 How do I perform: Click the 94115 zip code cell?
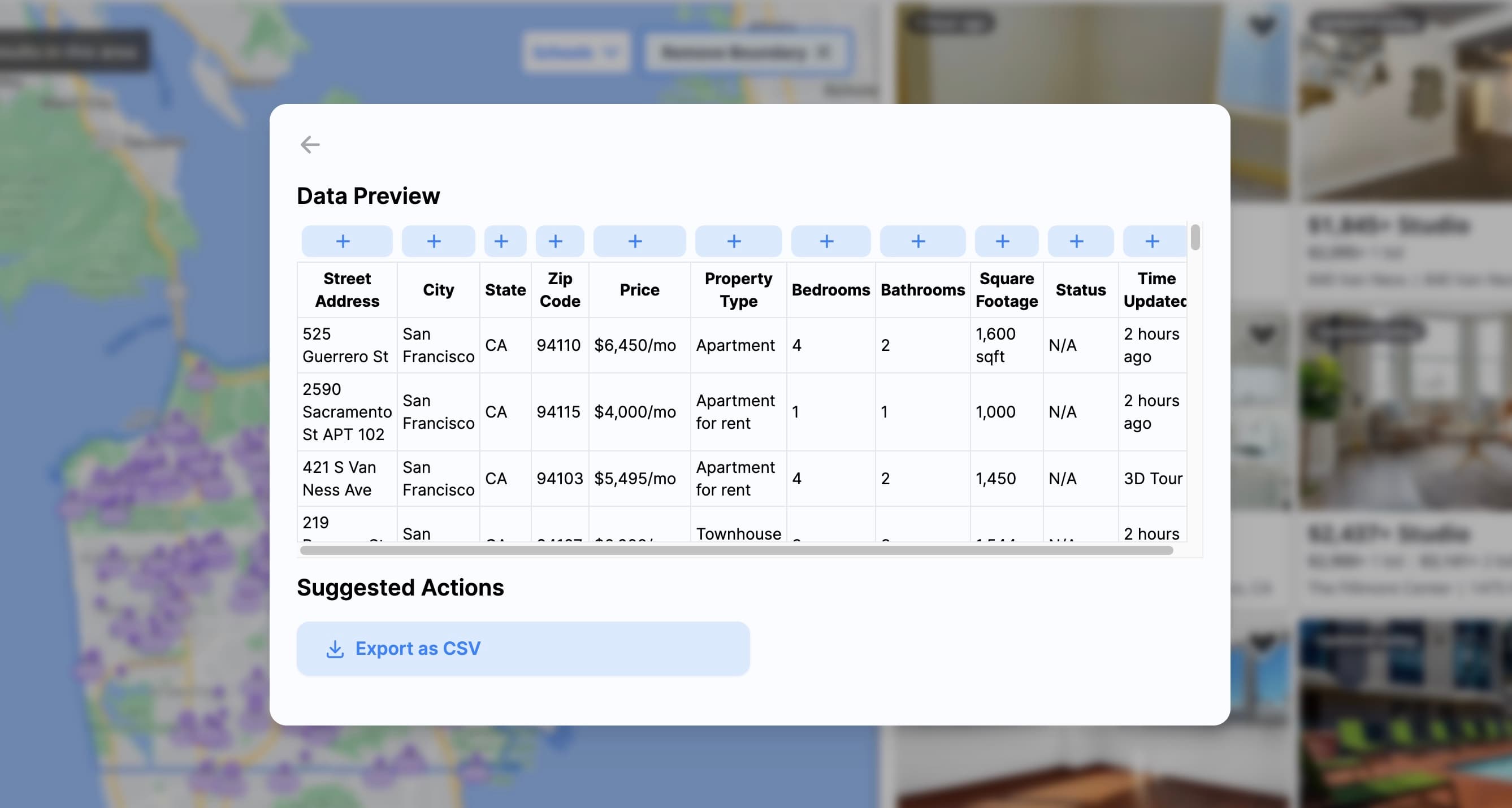pyautogui.click(x=560, y=412)
